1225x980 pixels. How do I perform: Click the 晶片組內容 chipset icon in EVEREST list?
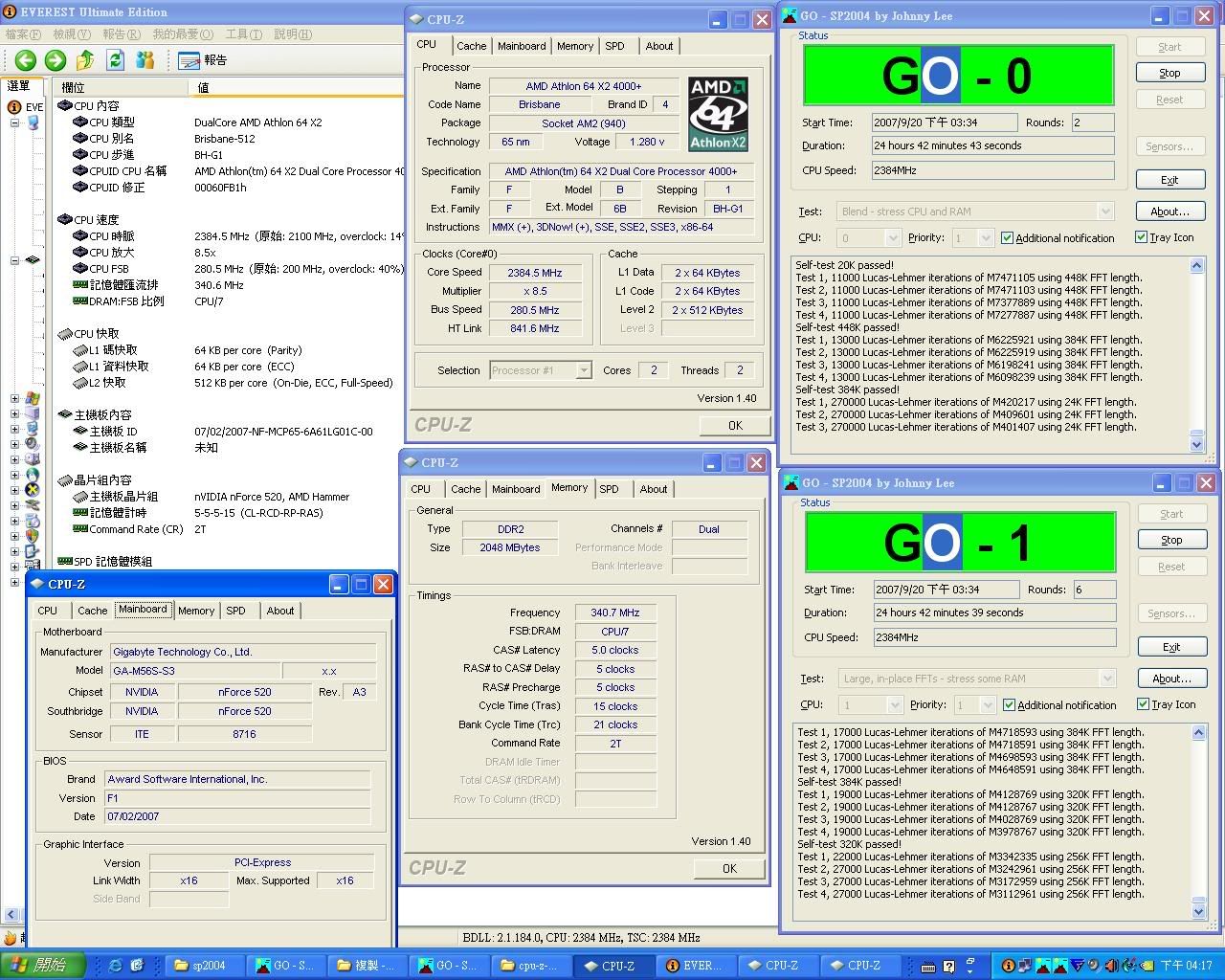tap(65, 479)
